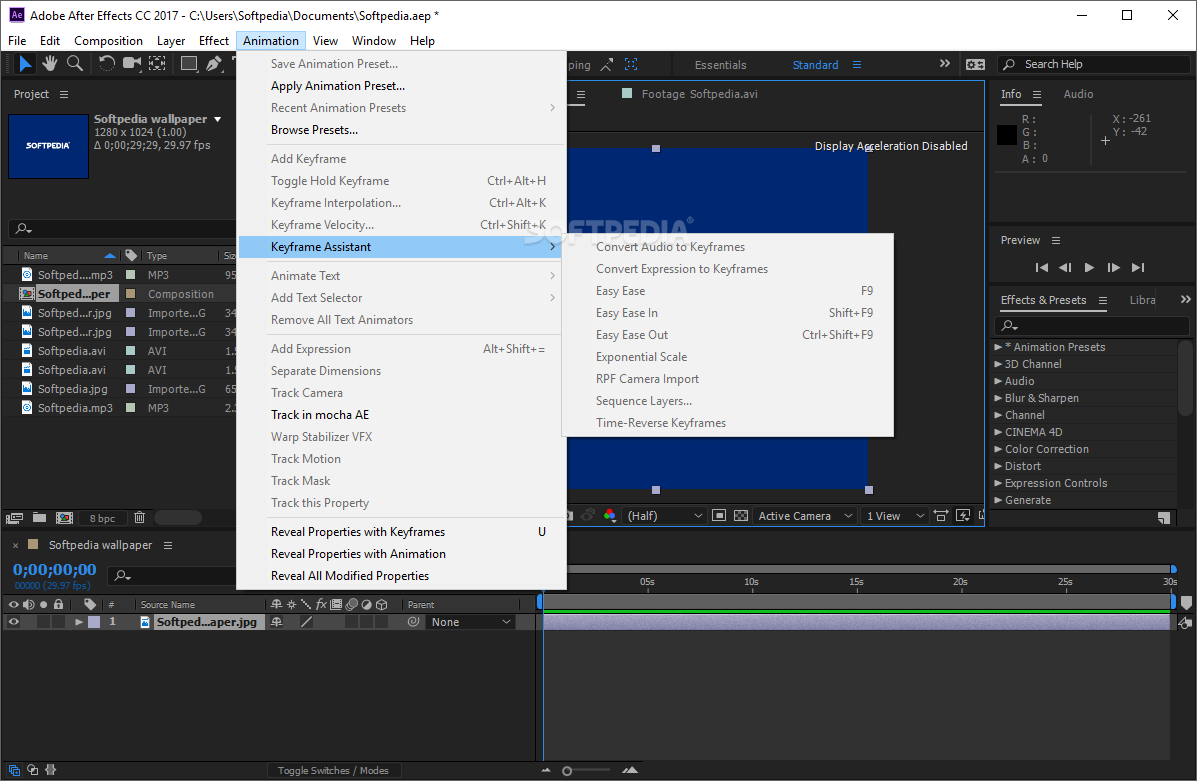Select the Rotation tool
This screenshot has width=1197, height=781.
click(107, 64)
